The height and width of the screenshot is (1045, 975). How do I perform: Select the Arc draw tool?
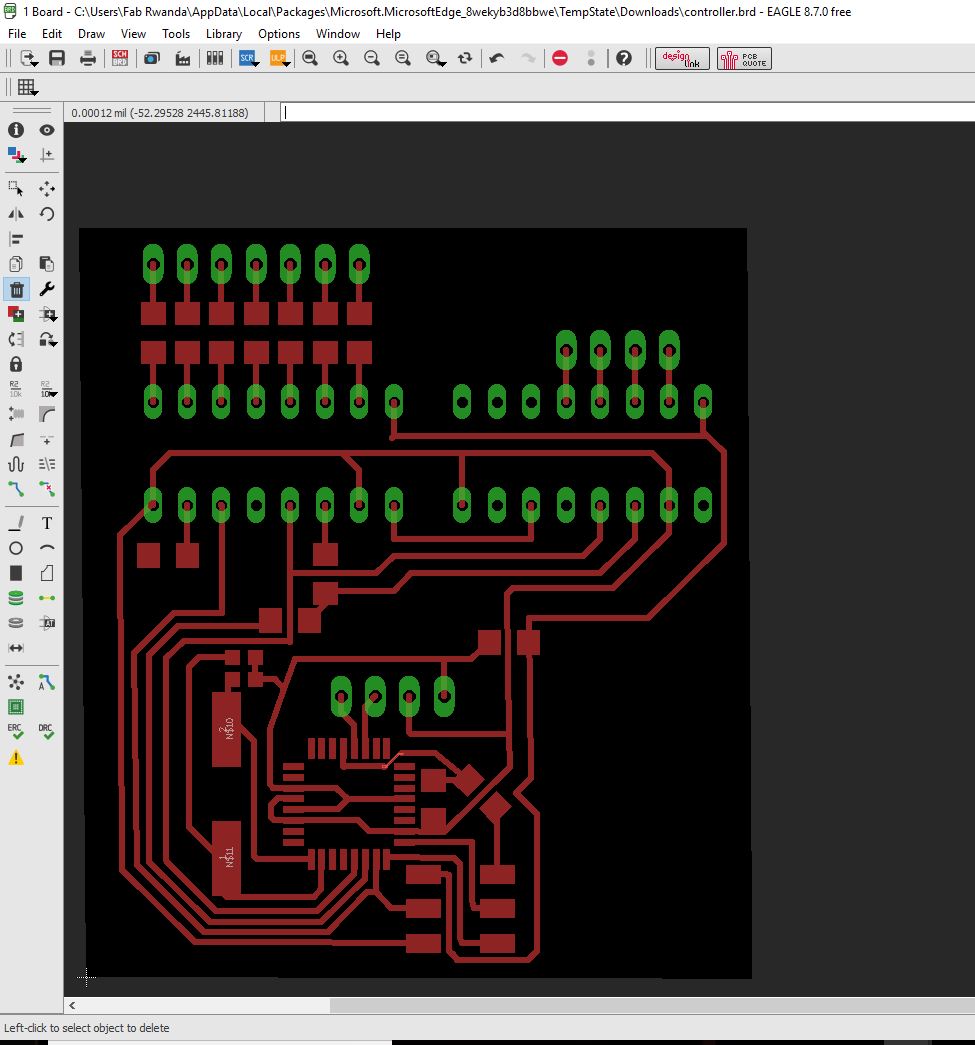click(47, 548)
